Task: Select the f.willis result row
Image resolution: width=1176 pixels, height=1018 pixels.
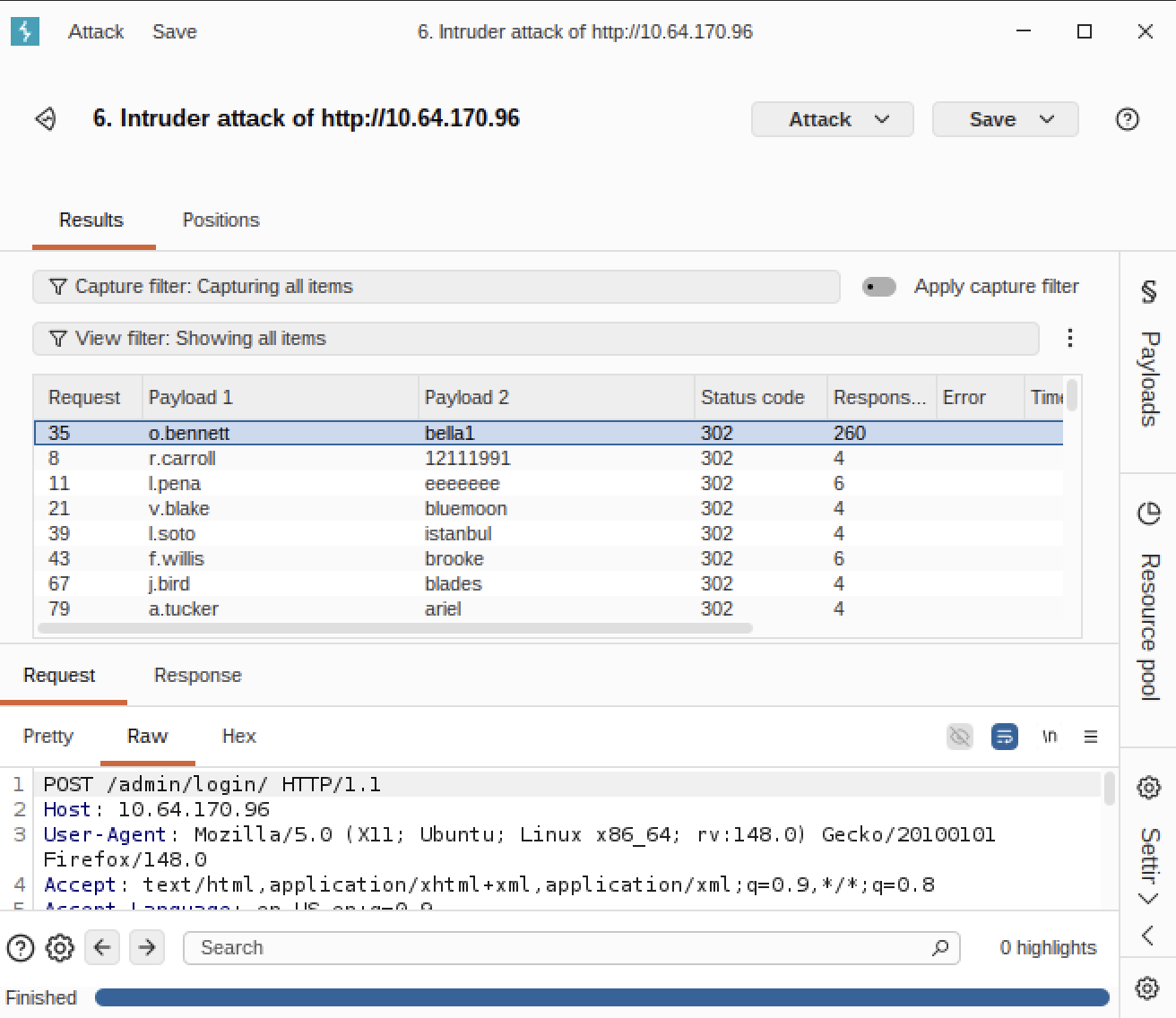Action: pos(549,558)
